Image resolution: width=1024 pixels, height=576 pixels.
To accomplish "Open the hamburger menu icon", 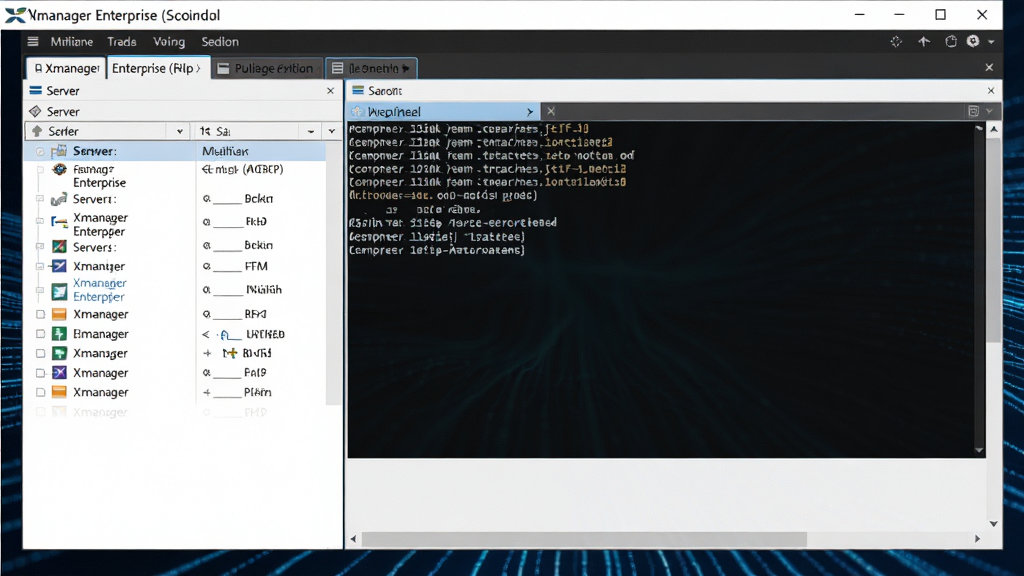I will 33,42.
